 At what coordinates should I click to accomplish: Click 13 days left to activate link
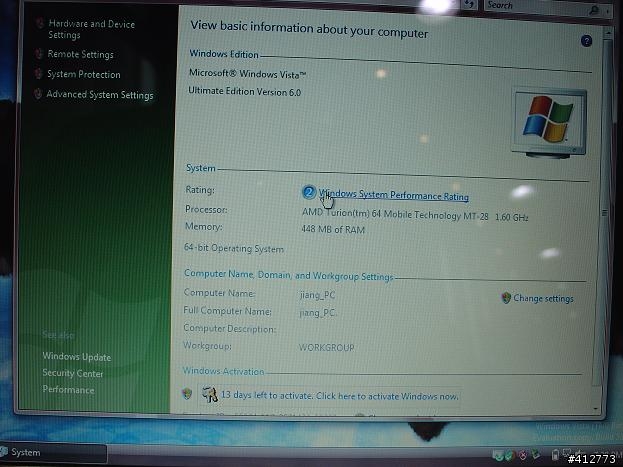pos(340,396)
